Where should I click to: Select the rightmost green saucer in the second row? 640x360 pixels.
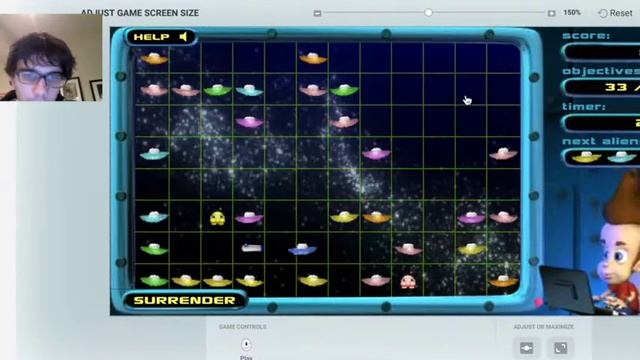345,89
